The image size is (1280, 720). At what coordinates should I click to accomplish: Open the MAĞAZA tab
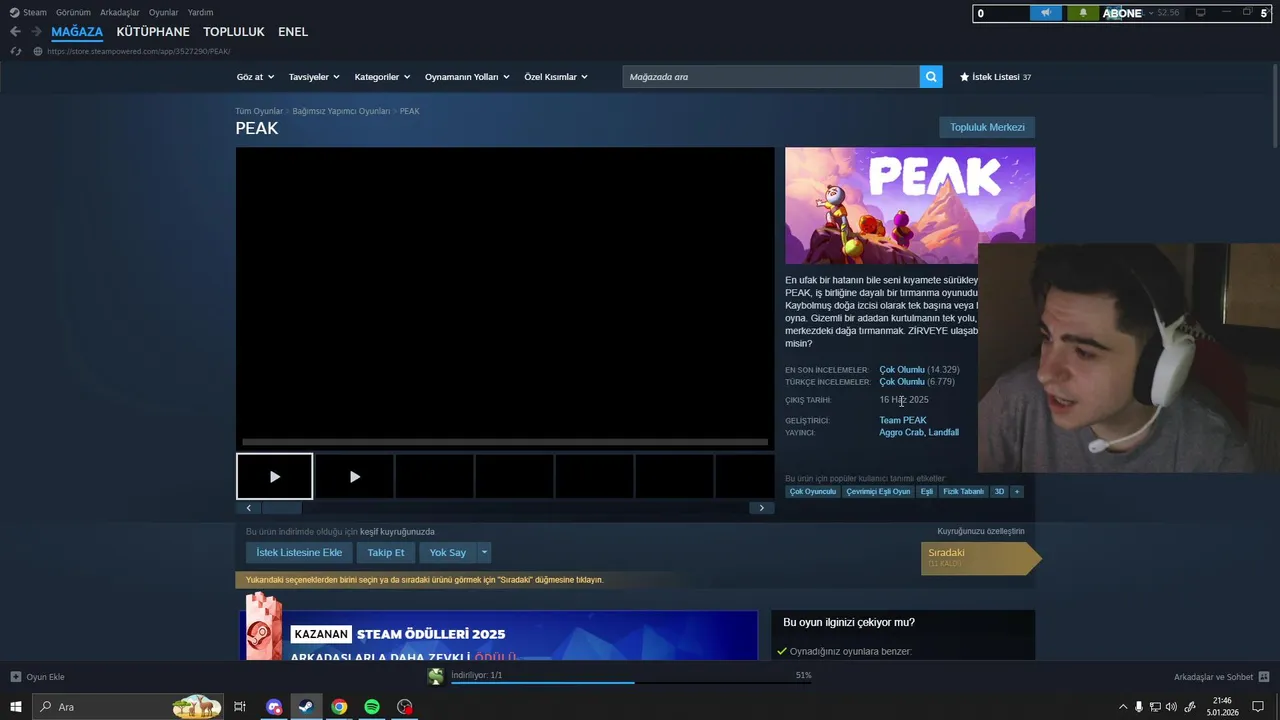(77, 32)
